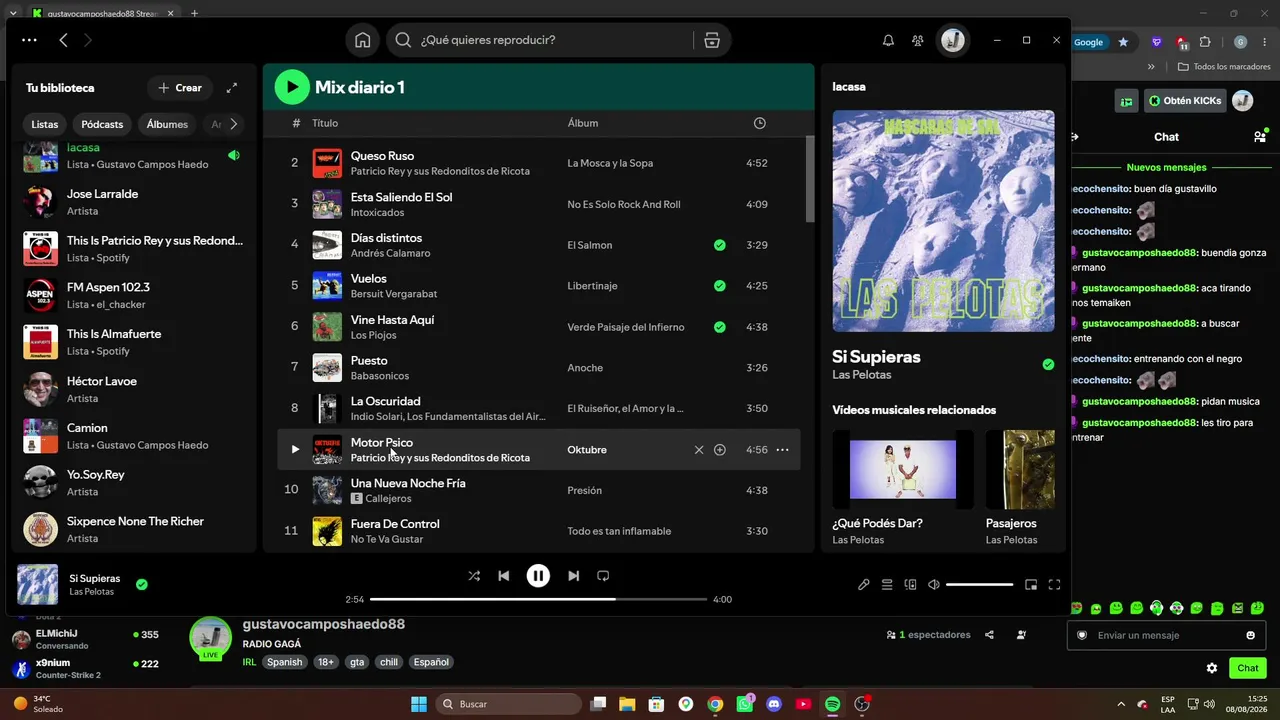Viewport: 1280px width, 720px height.
Task: Open emoji picker in chat input
Action: pyautogui.click(x=1250, y=635)
